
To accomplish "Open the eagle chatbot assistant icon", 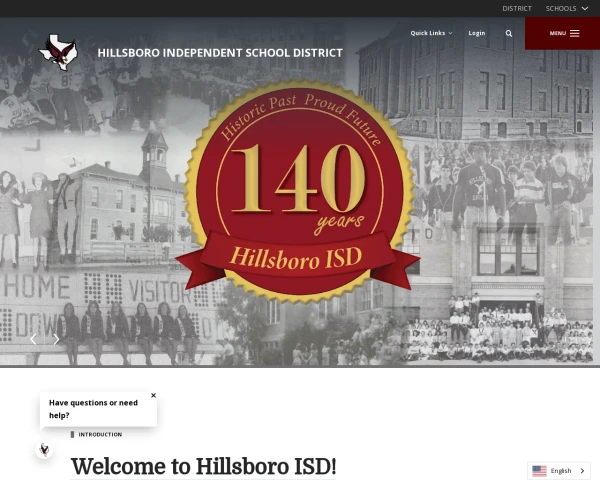I will point(44,450).
